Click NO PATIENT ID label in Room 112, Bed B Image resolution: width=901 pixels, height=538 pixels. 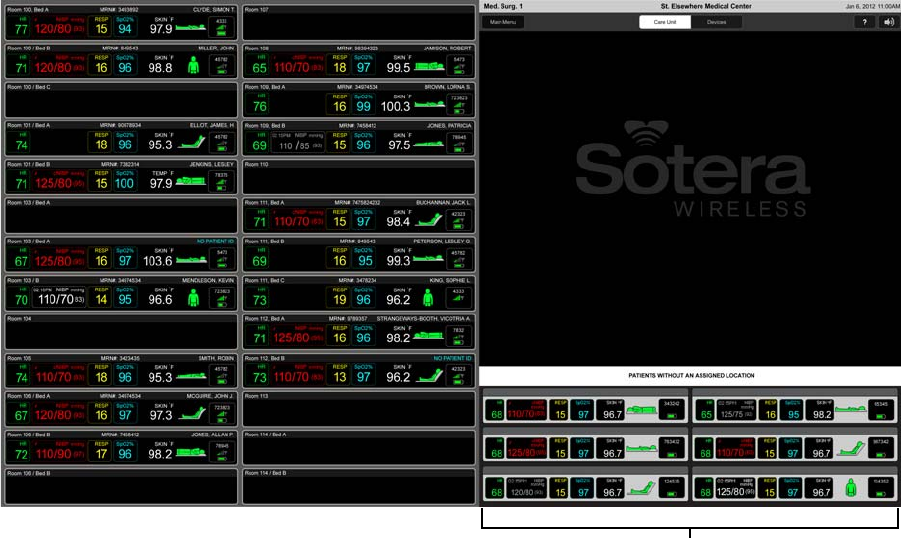pos(452,358)
